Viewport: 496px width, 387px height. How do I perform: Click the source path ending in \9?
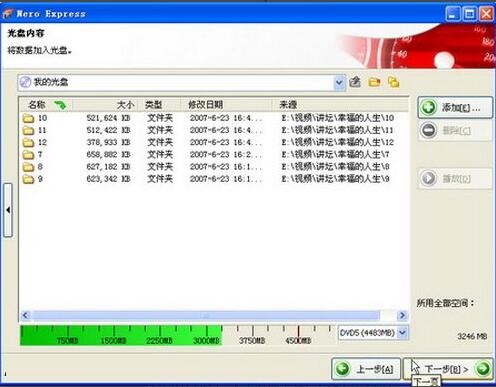pos(335,179)
